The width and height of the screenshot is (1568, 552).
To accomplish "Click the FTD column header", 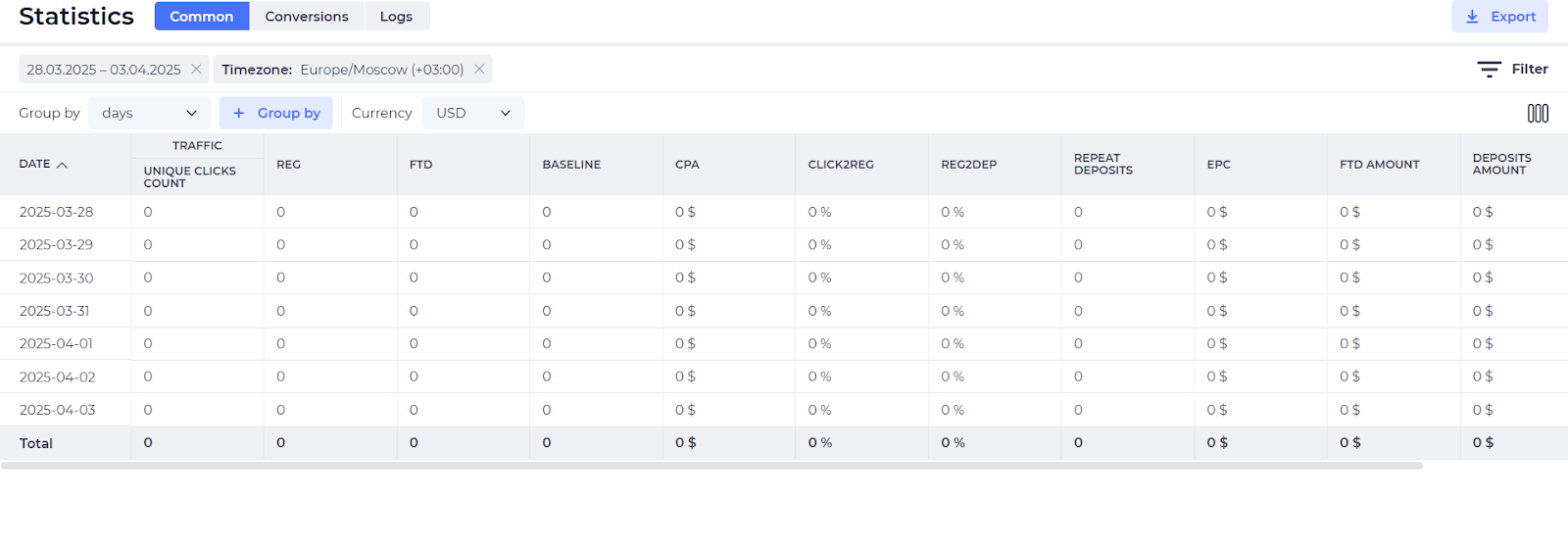I will pos(420,165).
